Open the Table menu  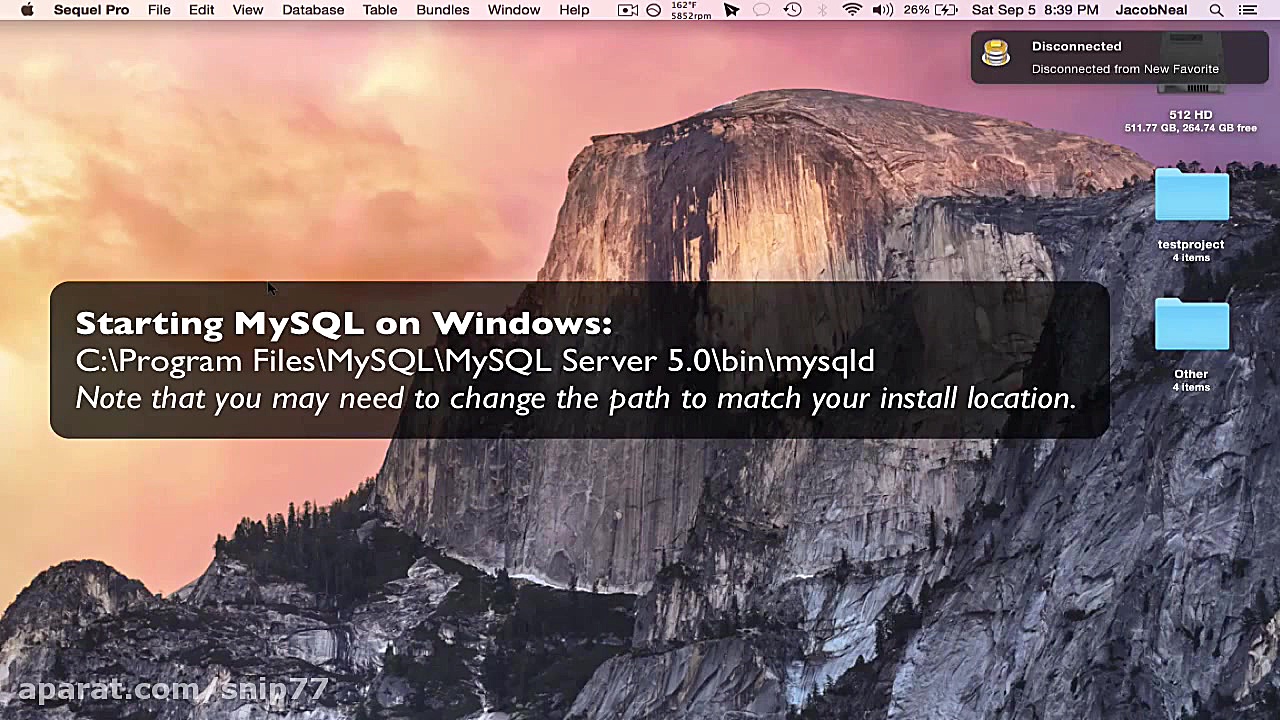click(380, 10)
